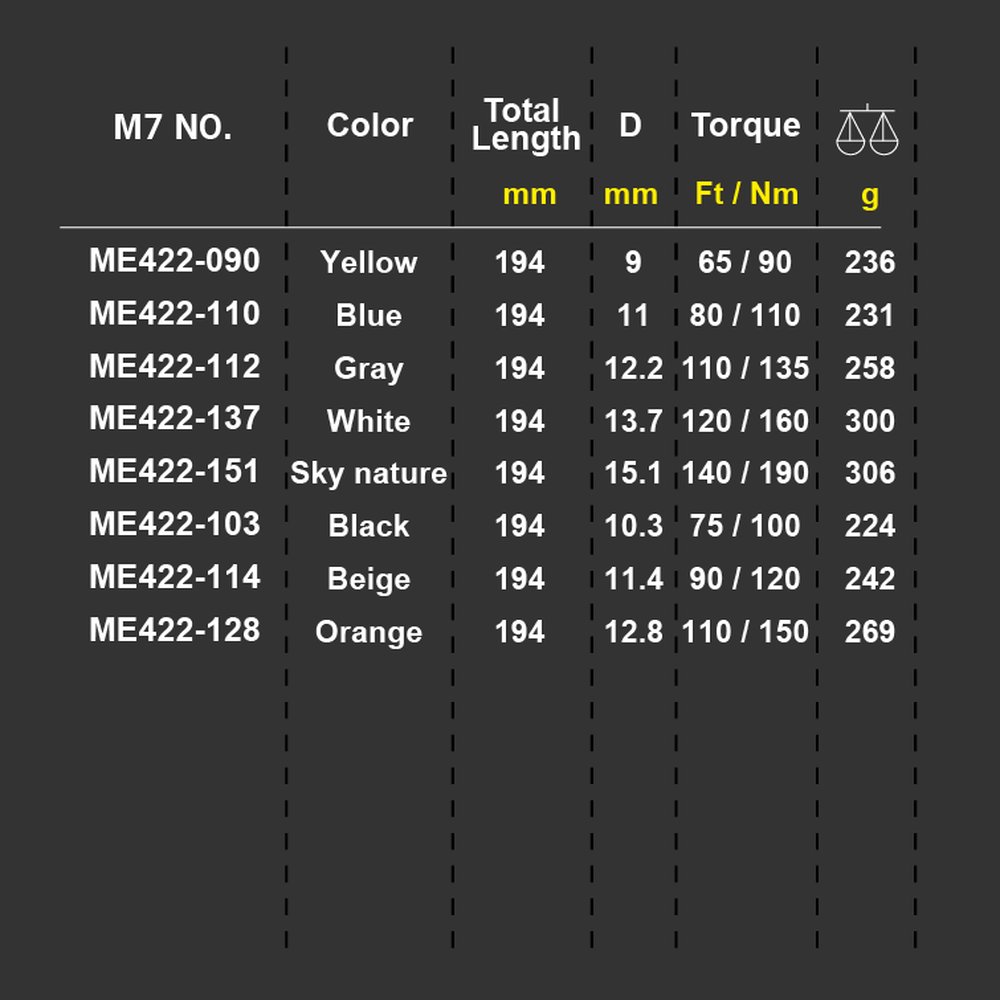This screenshot has width=1000, height=1000.
Task: Click model number ME422-128
Action: [175, 629]
